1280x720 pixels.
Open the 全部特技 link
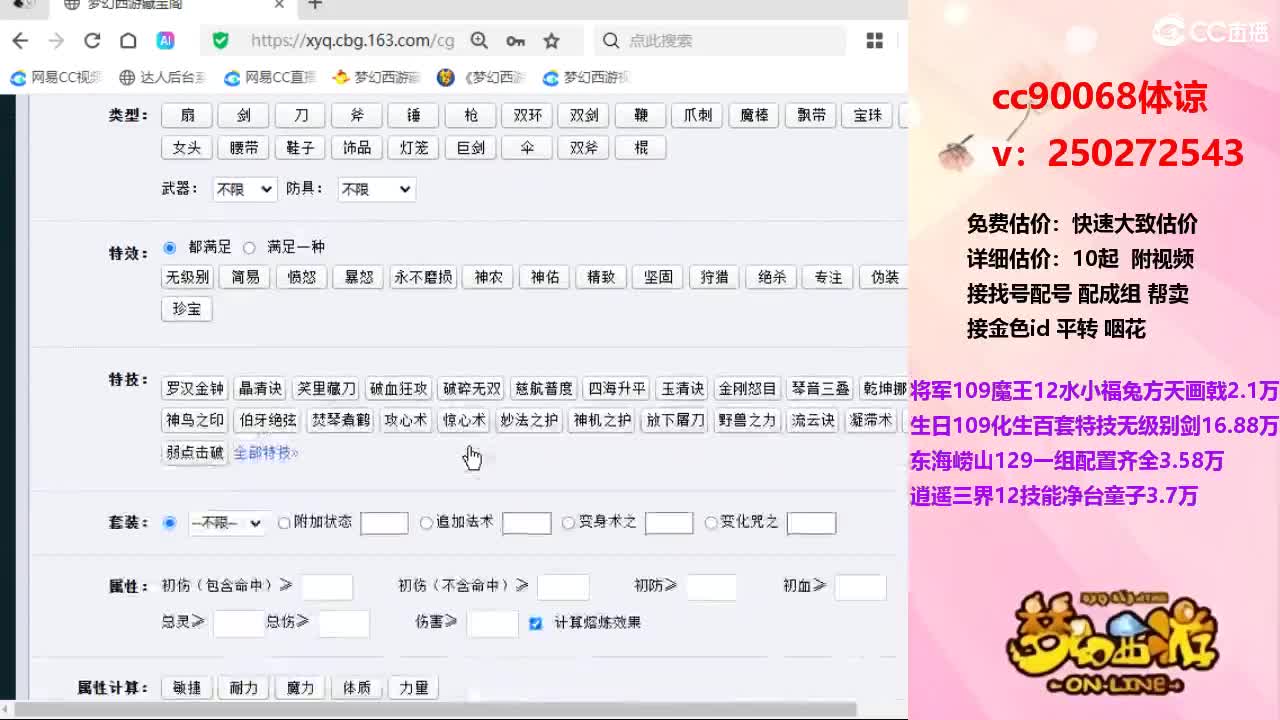tap(266, 453)
